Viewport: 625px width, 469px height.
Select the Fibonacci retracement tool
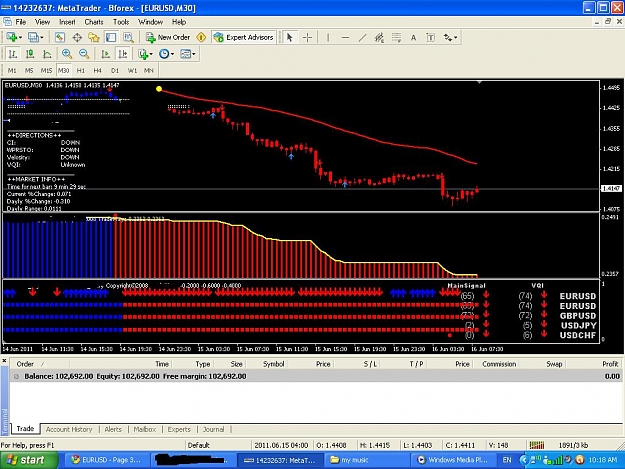click(x=396, y=37)
